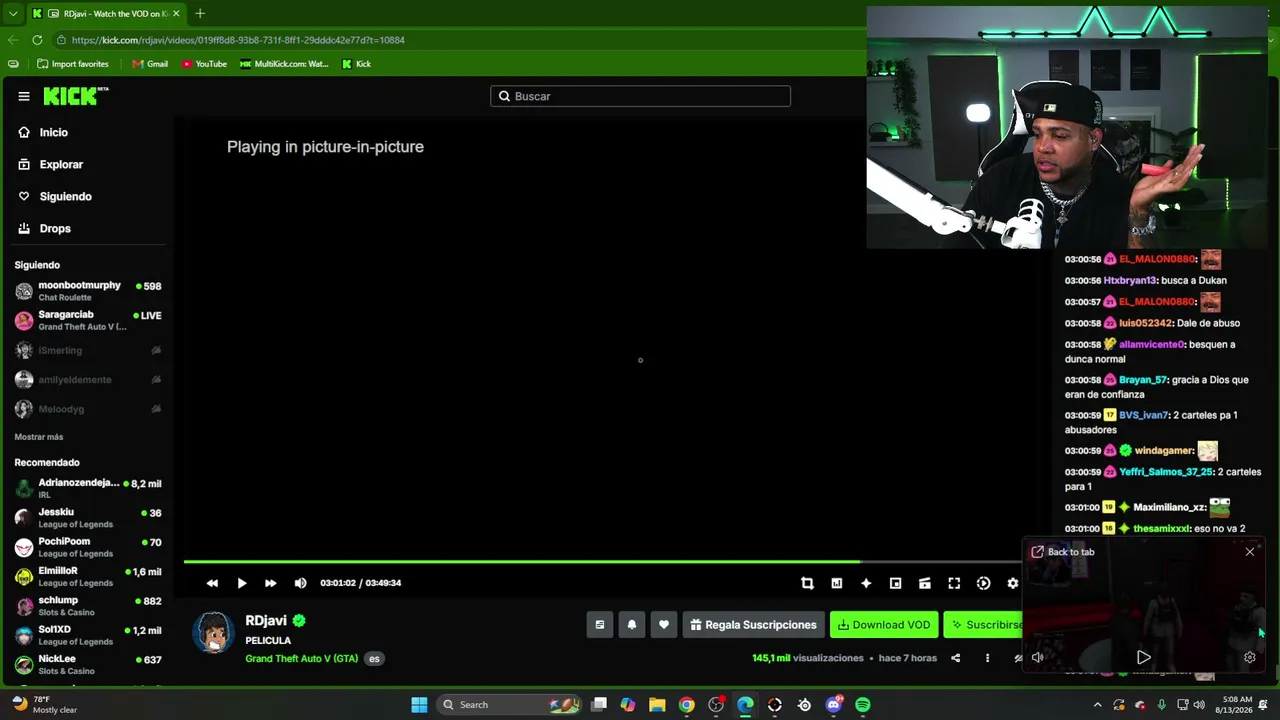Click the crop/clip icon in player
This screenshot has width=1280, height=720.
coord(807,583)
